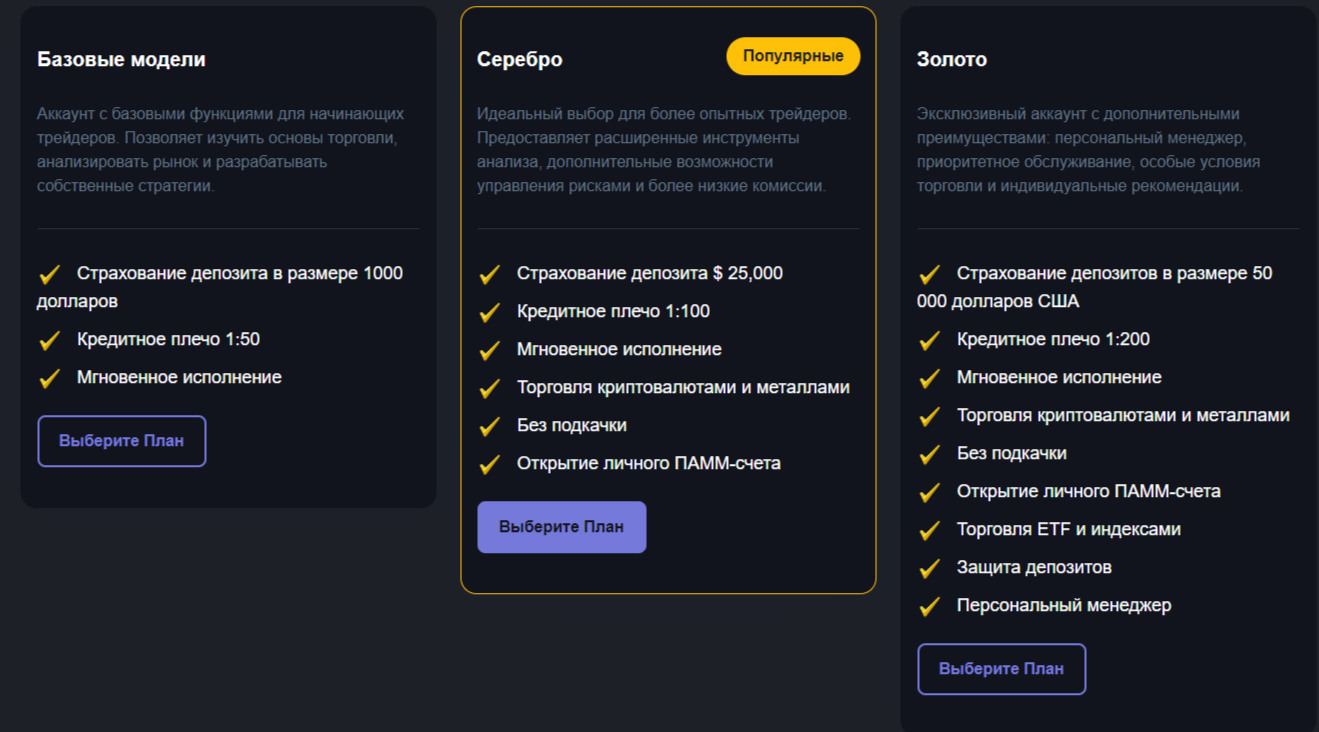Choose the Серебро plan button
The width and height of the screenshot is (1319, 732).
[561, 527]
